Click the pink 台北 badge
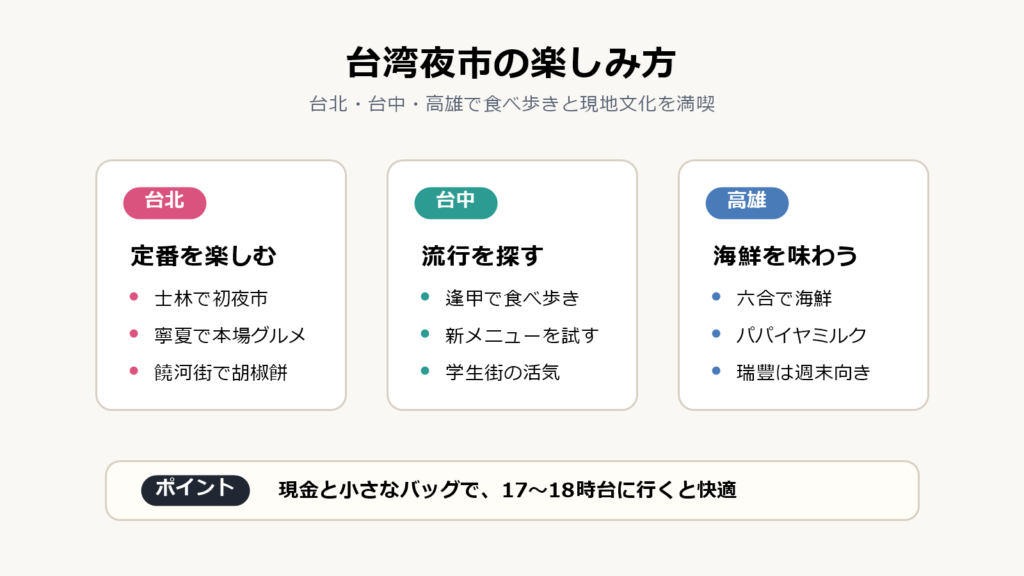This screenshot has width=1024, height=576. tap(165, 202)
